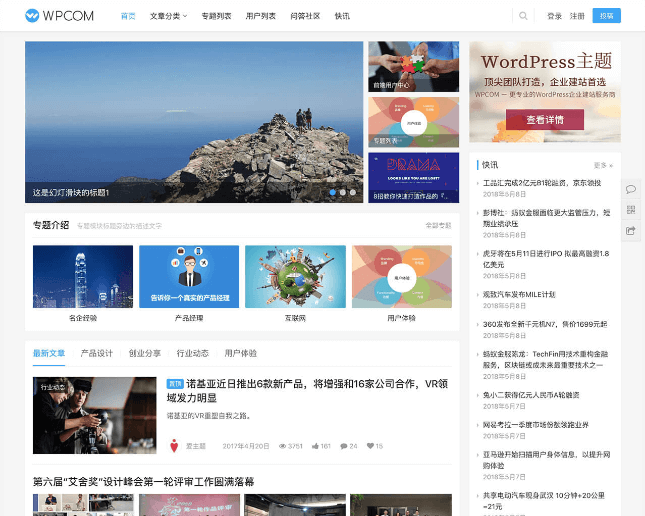
Task: Click the comment icon with 24
Action: (x=343, y=446)
